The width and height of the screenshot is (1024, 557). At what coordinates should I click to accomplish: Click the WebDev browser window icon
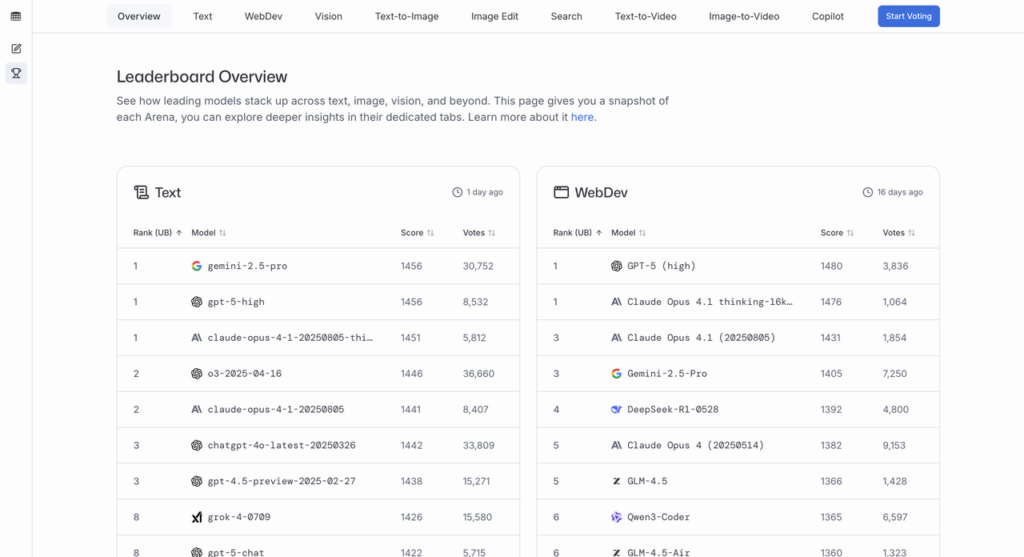tap(561, 192)
